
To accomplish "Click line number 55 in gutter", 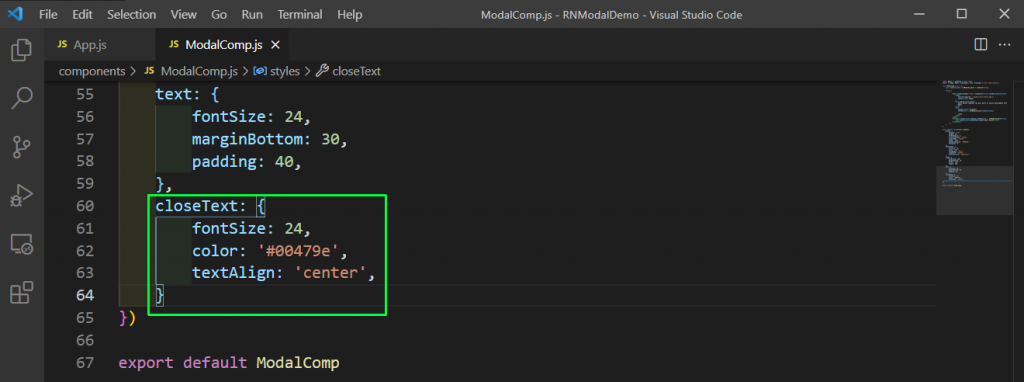I will coord(85,95).
